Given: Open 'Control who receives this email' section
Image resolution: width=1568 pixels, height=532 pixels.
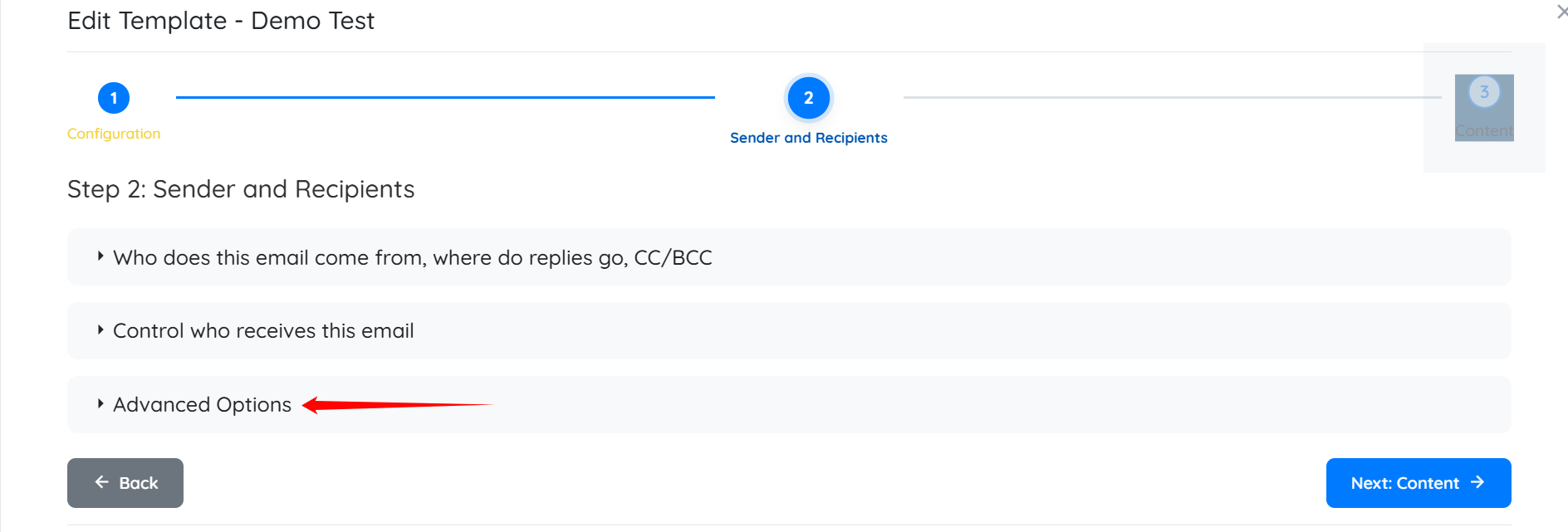Looking at the screenshot, I should click(263, 331).
